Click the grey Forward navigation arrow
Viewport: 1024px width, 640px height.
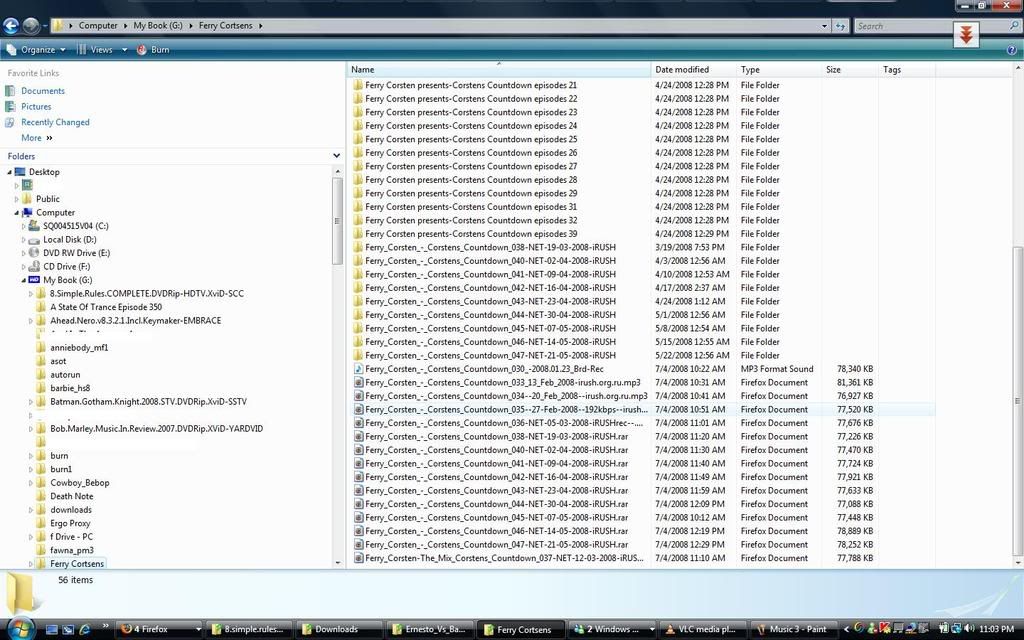pyautogui.click(x=30, y=25)
